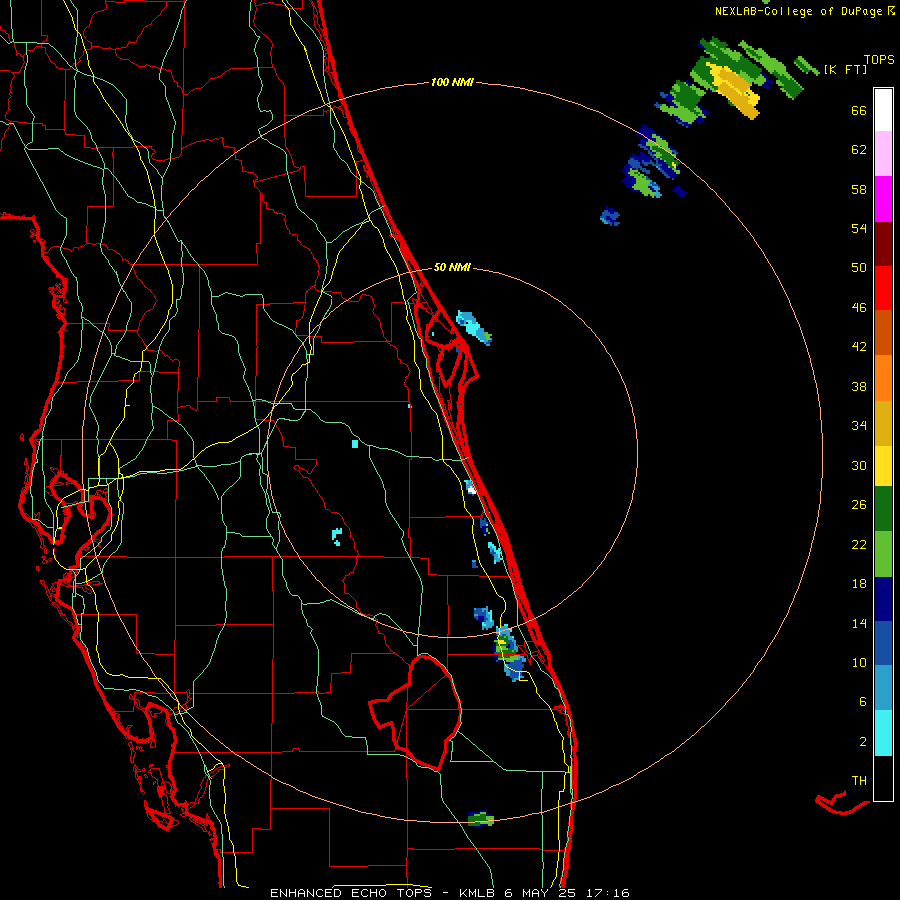
Task: Click the 18 legend value
Action: point(859,584)
